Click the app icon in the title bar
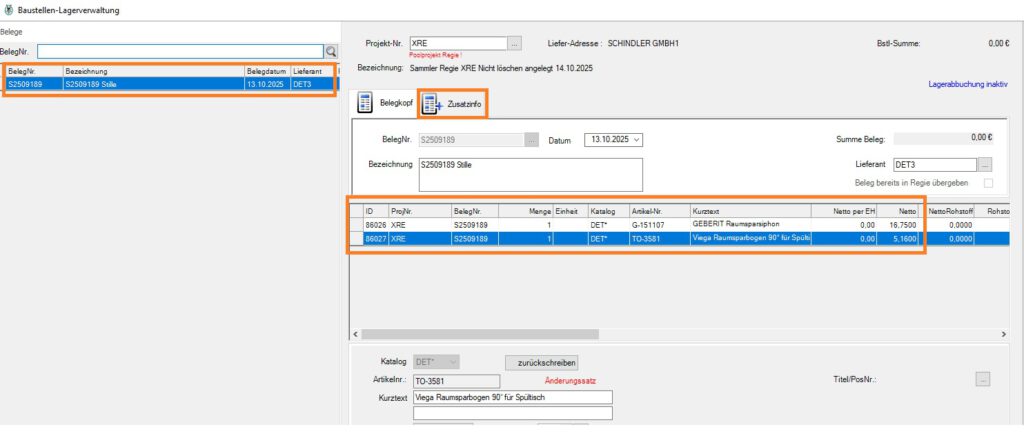This screenshot has height=447, width=1024. pos(9,9)
